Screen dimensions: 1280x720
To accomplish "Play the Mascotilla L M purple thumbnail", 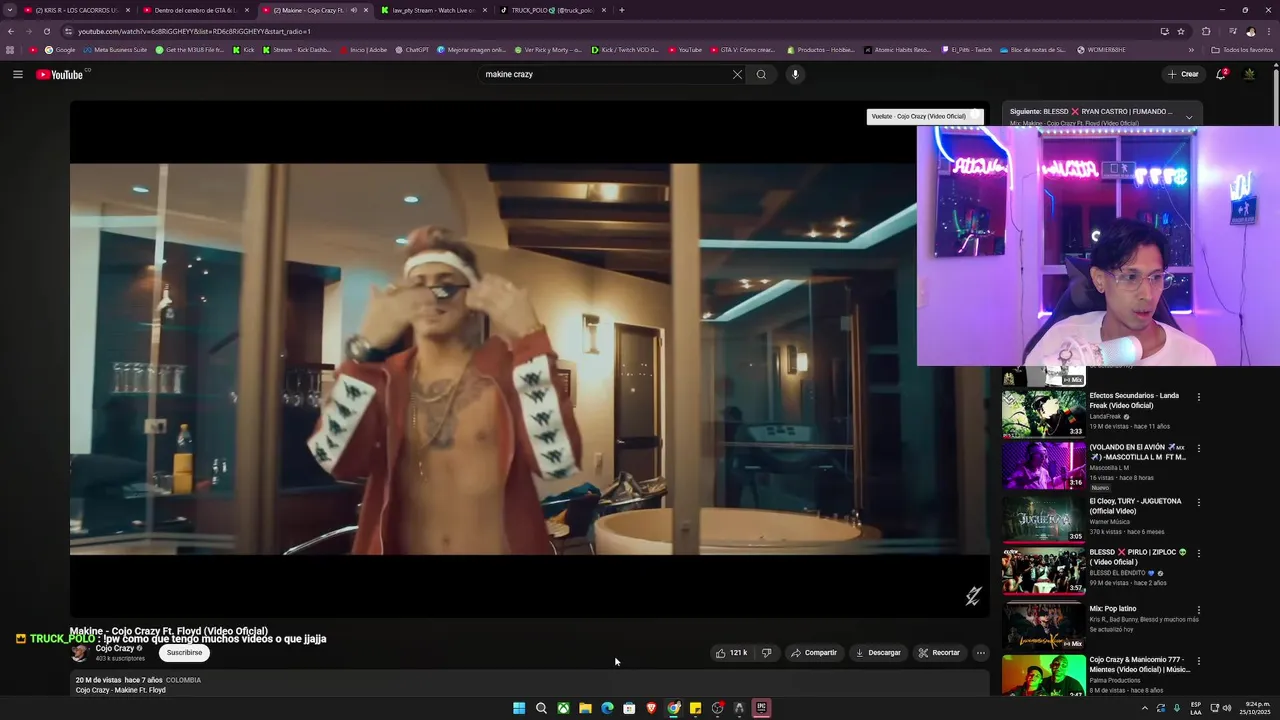I will click(x=1043, y=465).
